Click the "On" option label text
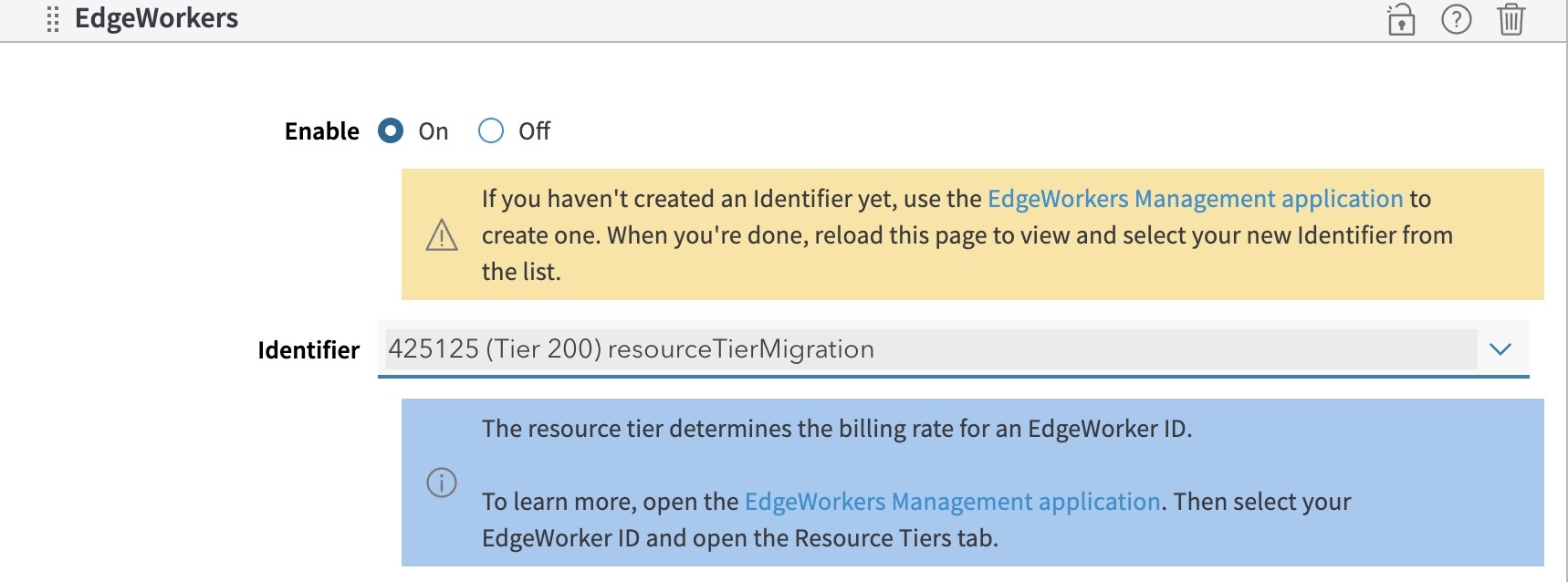 pos(434,132)
